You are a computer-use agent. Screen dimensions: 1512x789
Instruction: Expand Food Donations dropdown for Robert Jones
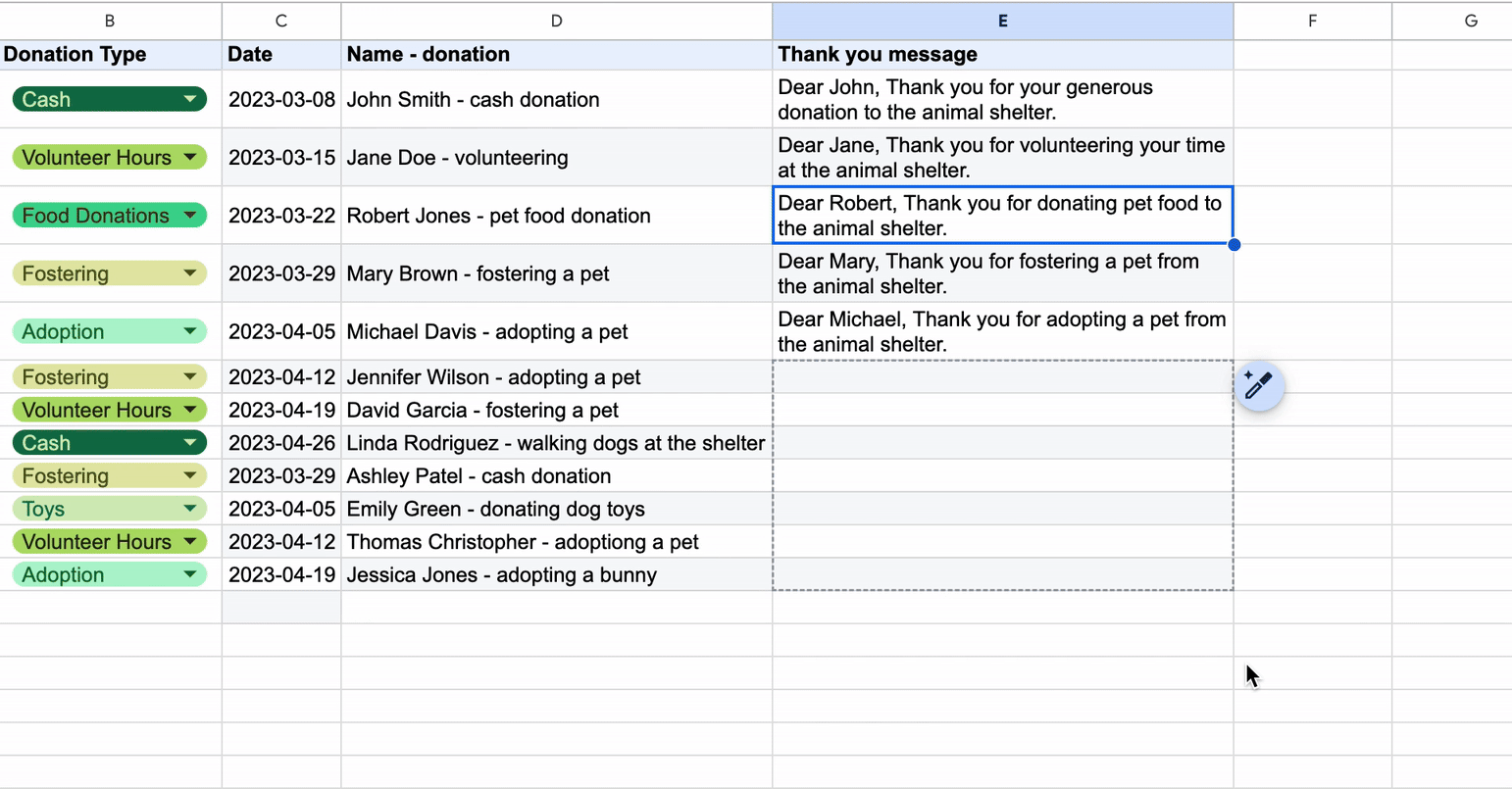(x=190, y=215)
